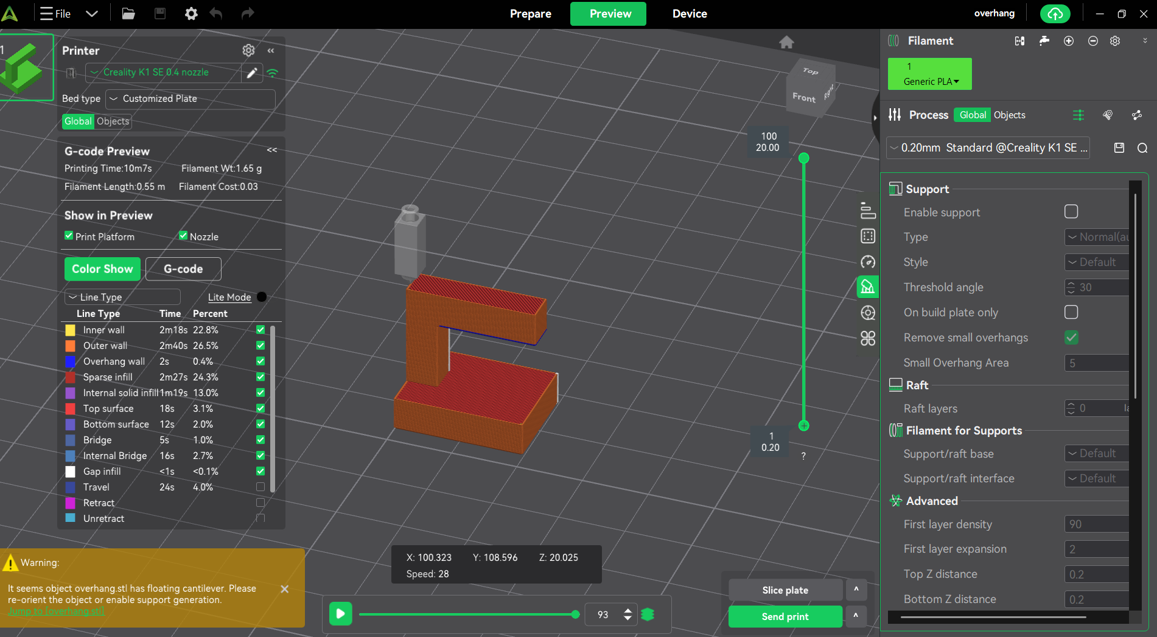
Task: Toggle Print Platform checkbox
Action: coord(69,235)
